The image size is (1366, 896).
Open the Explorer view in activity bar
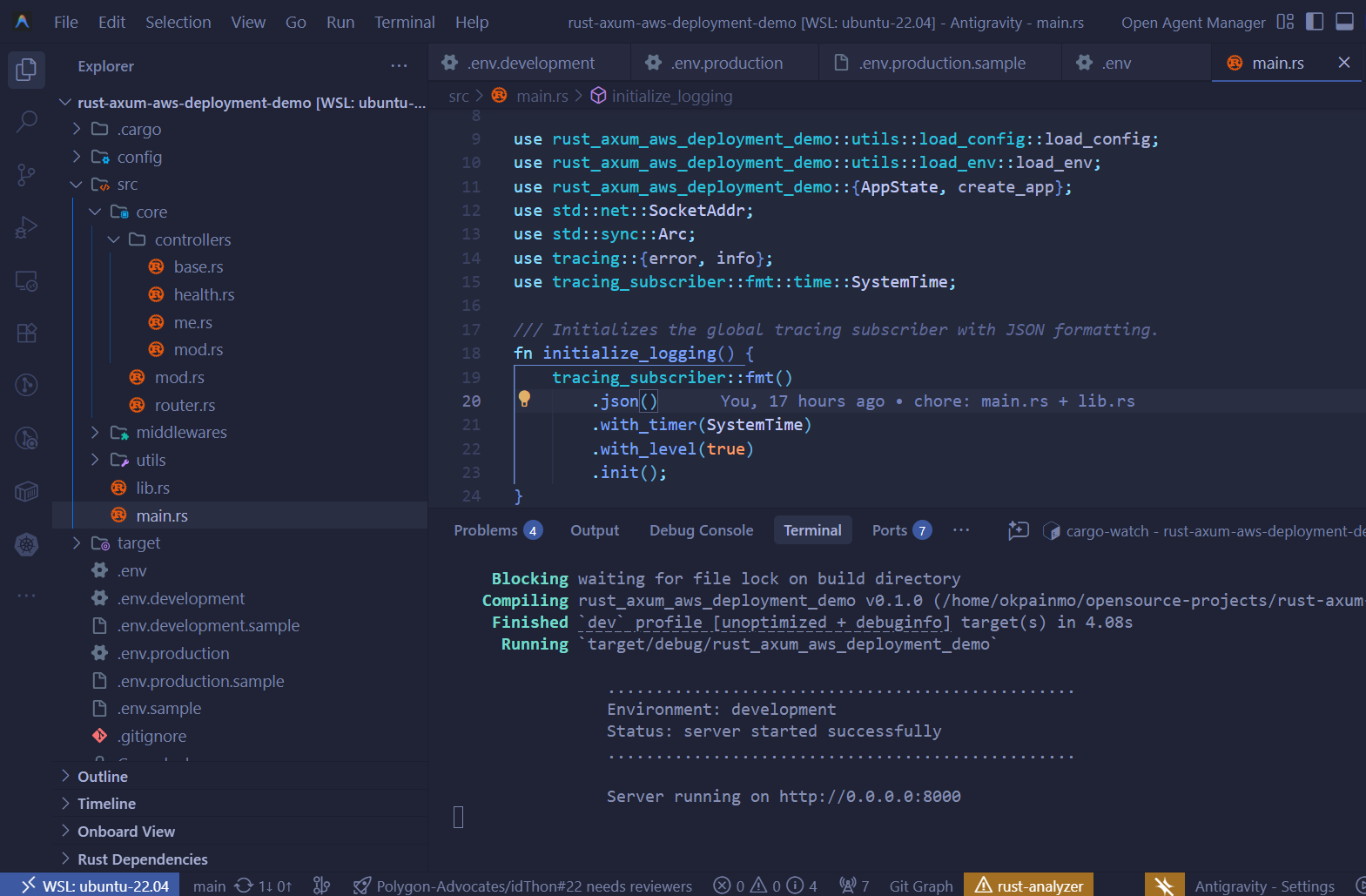tap(26, 69)
